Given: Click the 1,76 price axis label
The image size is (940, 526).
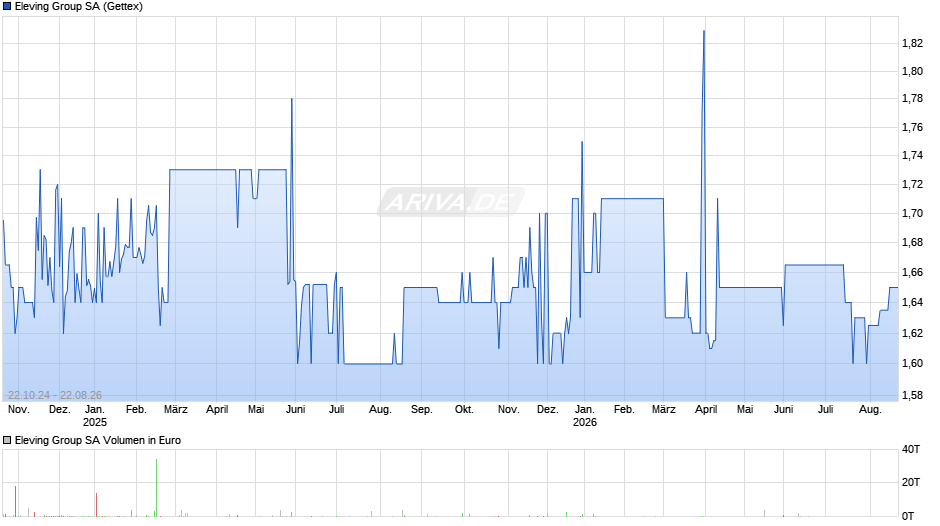Looking at the screenshot, I should (912, 127).
